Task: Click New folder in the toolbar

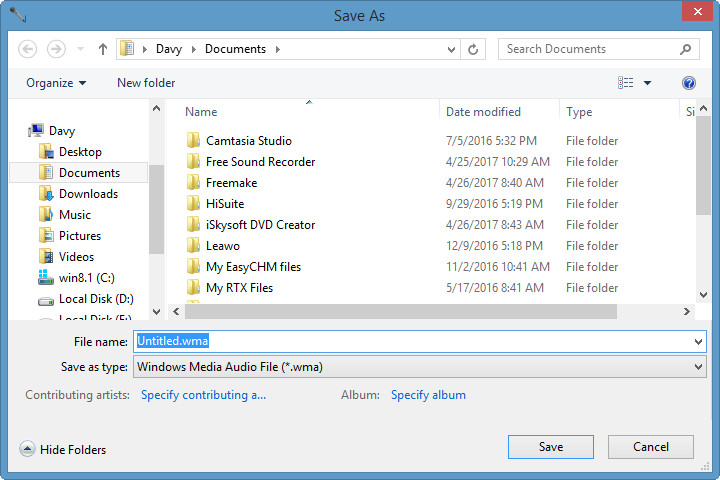Action: click(146, 83)
